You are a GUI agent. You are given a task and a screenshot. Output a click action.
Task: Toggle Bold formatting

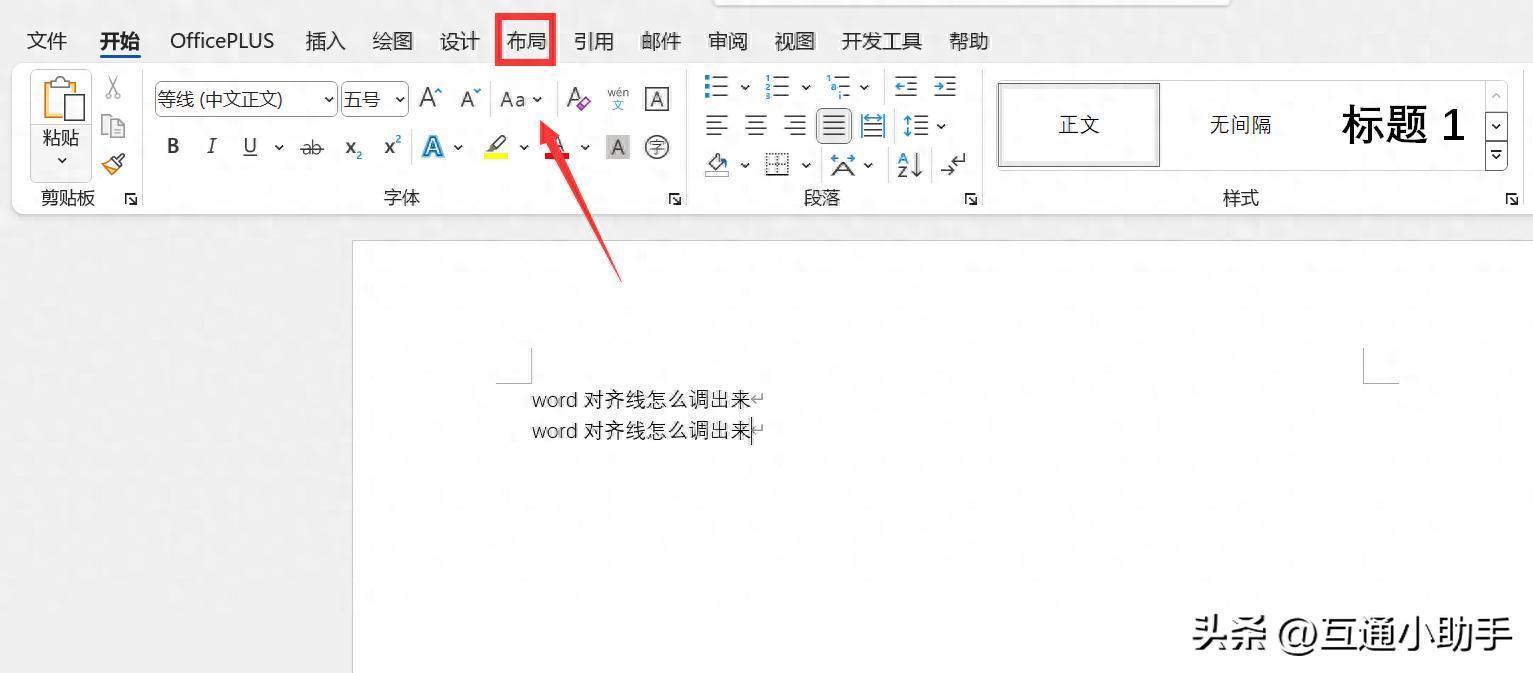pyautogui.click(x=173, y=147)
